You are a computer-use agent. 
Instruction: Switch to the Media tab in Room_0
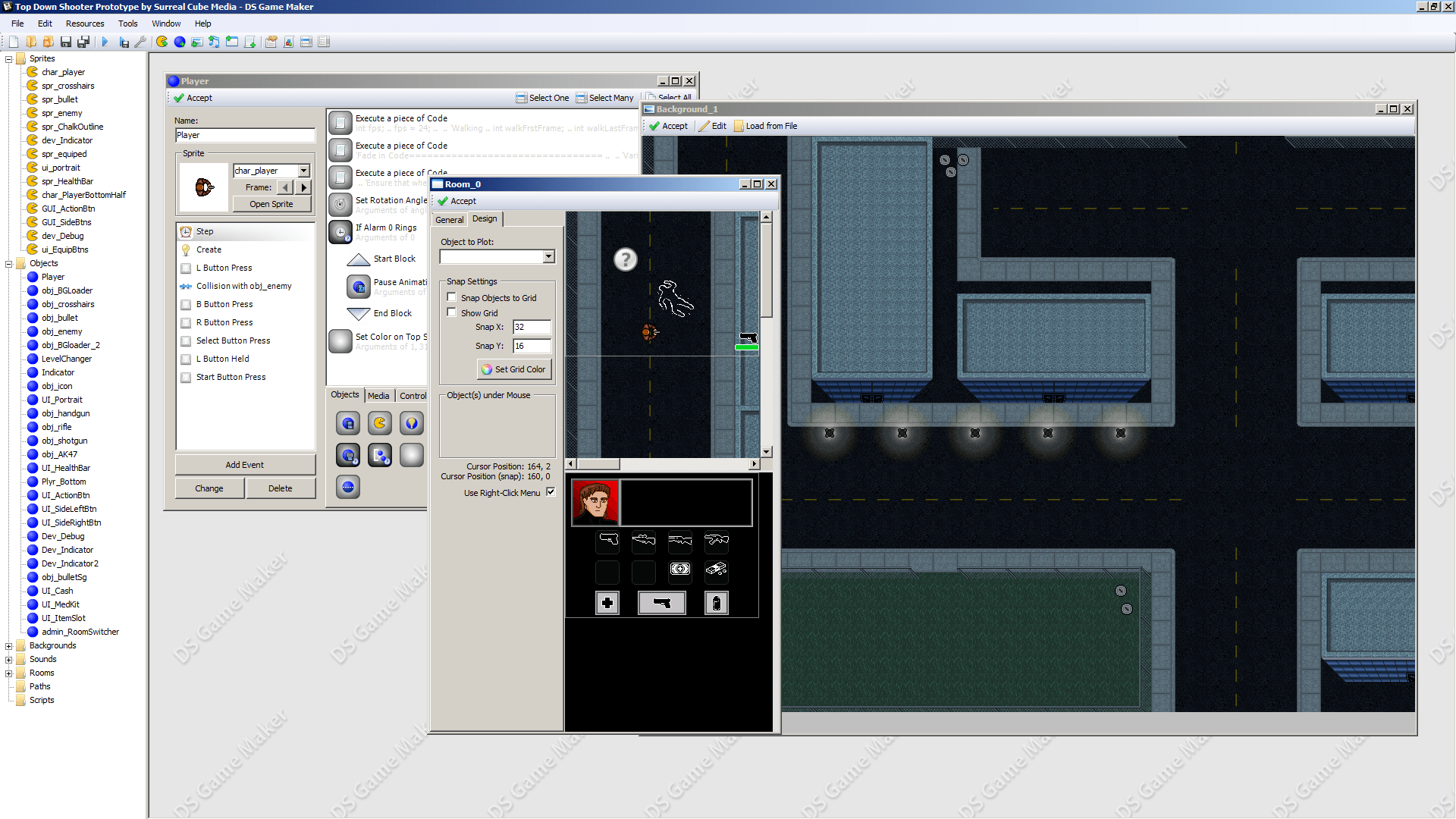pyautogui.click(x=378, y=395)
